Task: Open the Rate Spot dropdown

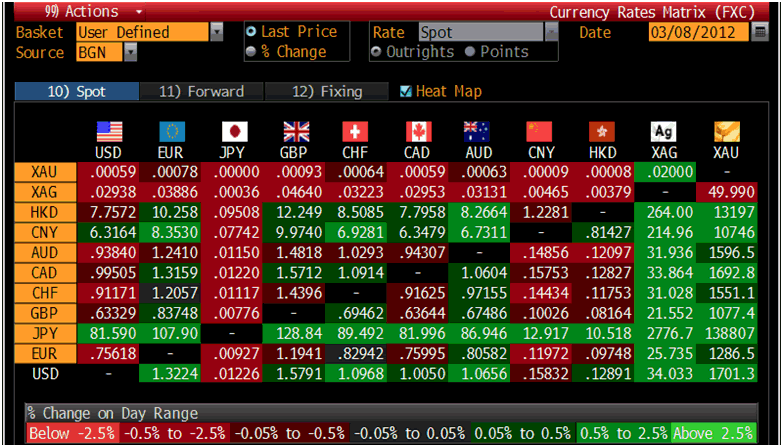Action: tap(550, 32)
